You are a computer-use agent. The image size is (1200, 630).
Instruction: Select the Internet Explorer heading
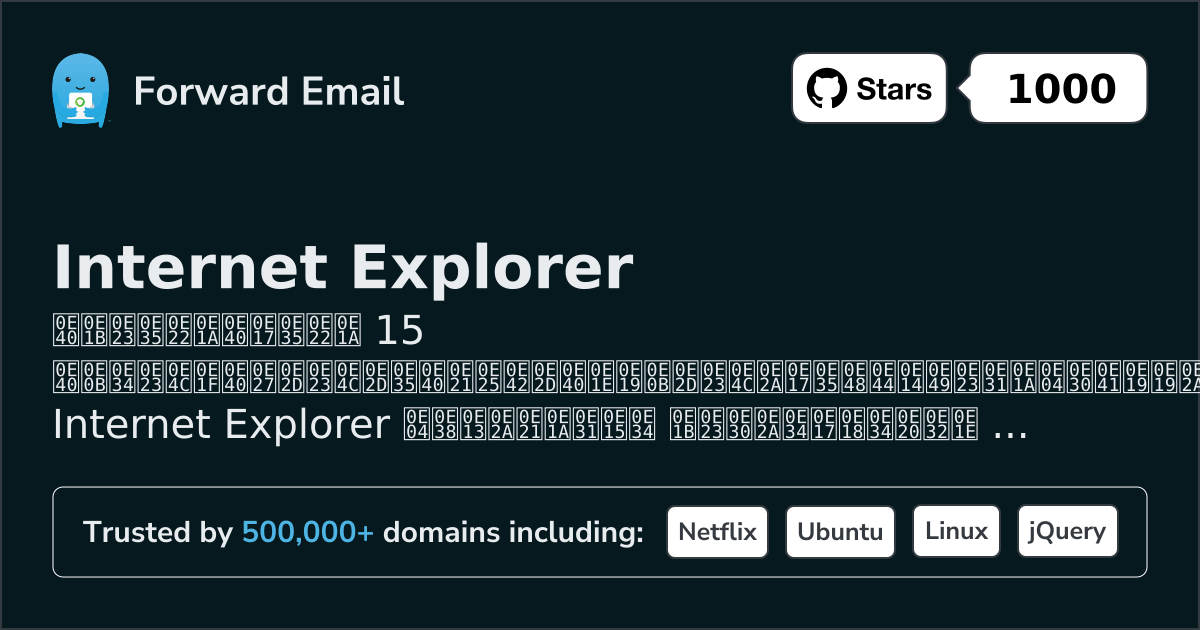click(x=344, y=267)
